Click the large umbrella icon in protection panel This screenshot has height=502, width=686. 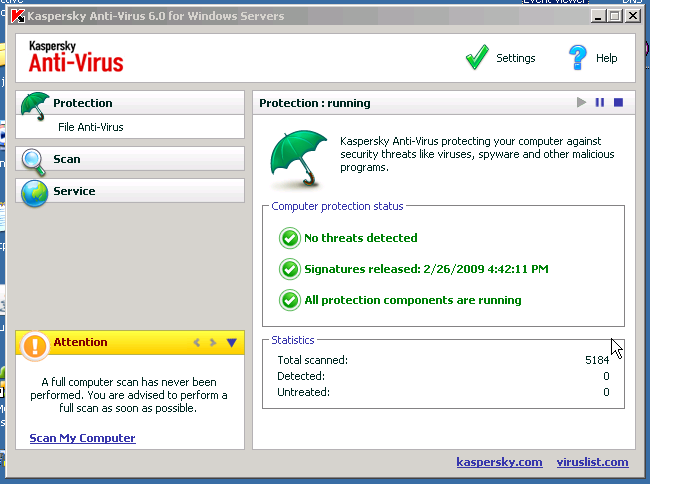coord(299,158)
